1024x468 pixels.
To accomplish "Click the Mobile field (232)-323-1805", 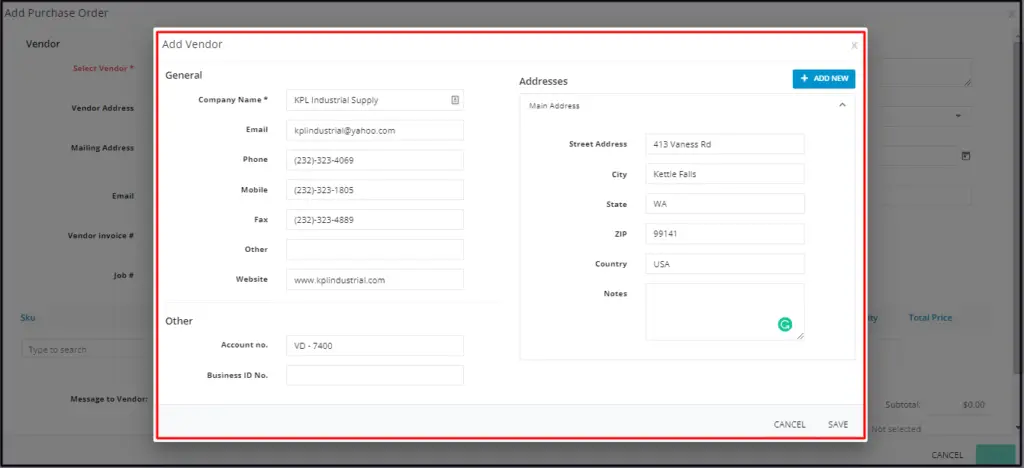I will [x=375, y=190].
